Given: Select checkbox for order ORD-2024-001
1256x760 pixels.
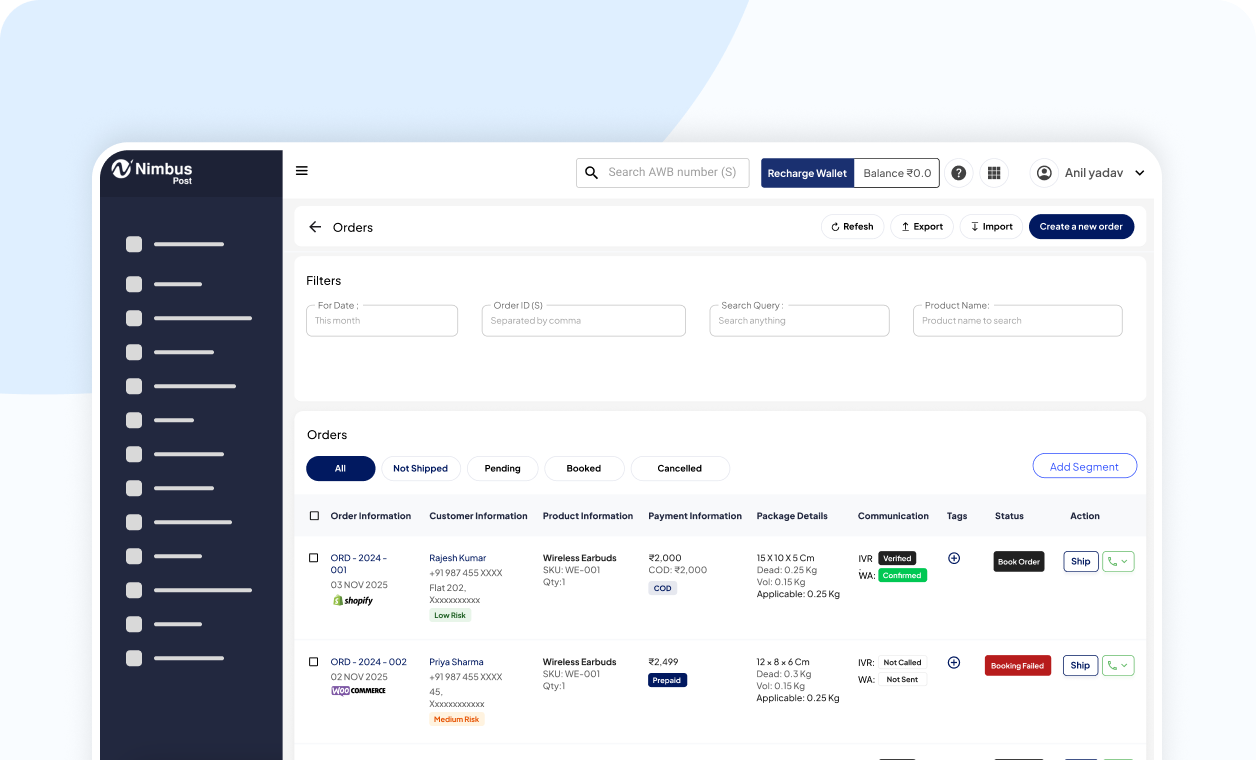Looking at the screenshot, I should (313, 558).
